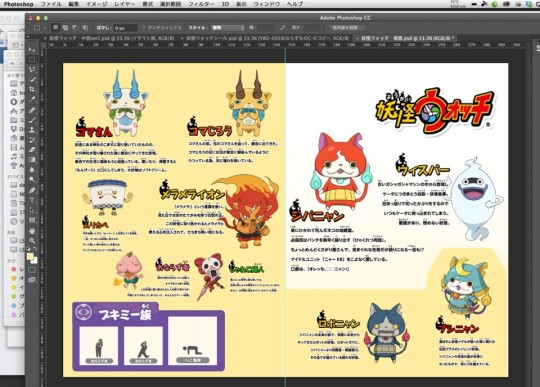Open the background color picker
This screenshot has width=540, height=387.
tap(34, 260)
